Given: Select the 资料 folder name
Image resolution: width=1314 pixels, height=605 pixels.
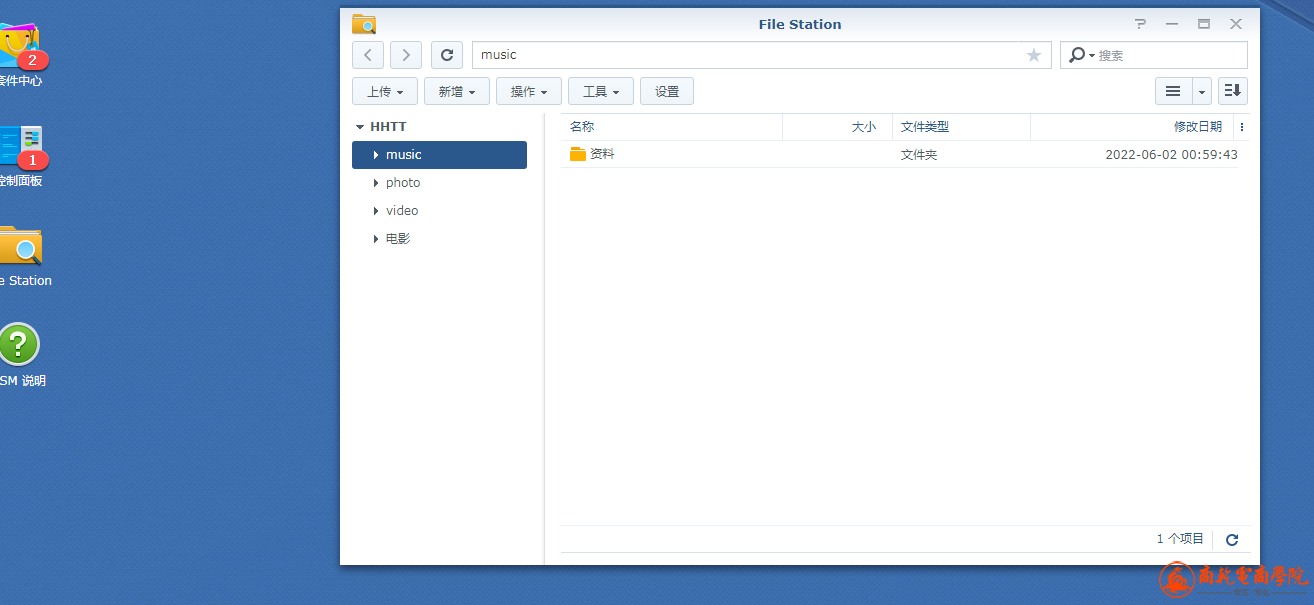Looking at the screenshot, I should click(x=602, y=154).
